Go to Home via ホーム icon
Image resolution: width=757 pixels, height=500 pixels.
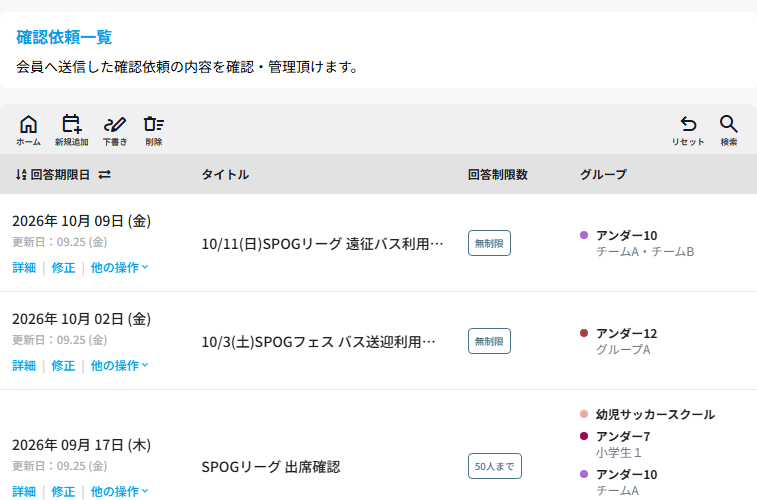point(28,130)
